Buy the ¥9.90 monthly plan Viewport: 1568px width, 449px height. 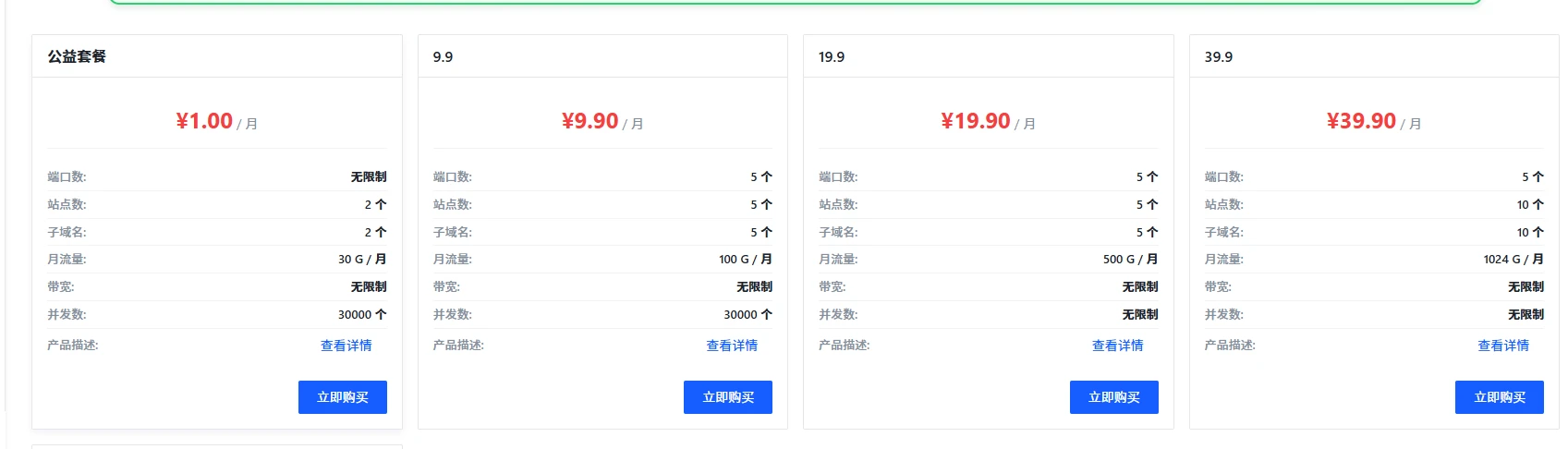tap(727, 397)
